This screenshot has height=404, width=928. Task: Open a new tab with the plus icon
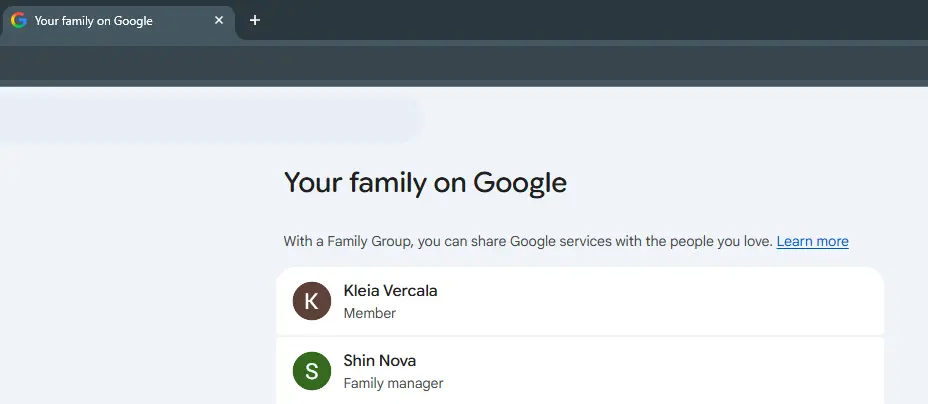pyautogui.click(x=254, y=21)
